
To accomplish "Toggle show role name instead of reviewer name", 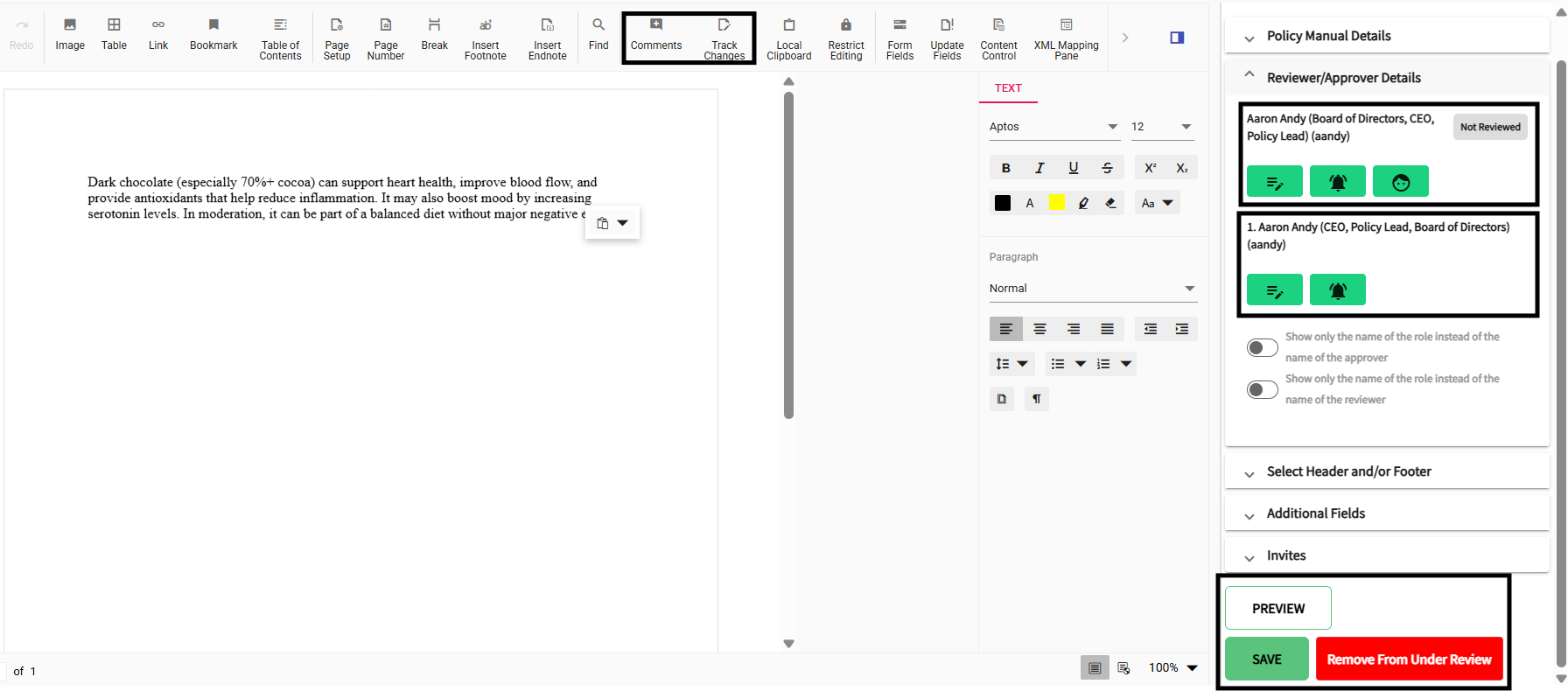I will [x=1262, y=389].
